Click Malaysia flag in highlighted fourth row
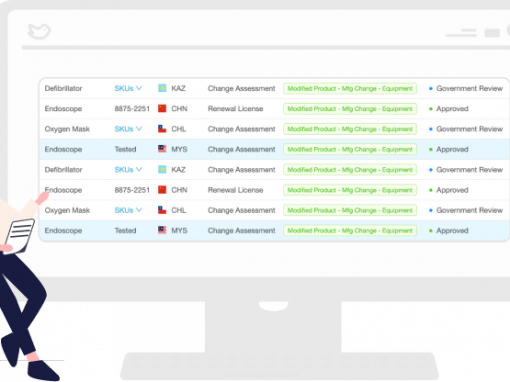Image resolution: width=510 pixels, height=382 pixels. [162, 149]
